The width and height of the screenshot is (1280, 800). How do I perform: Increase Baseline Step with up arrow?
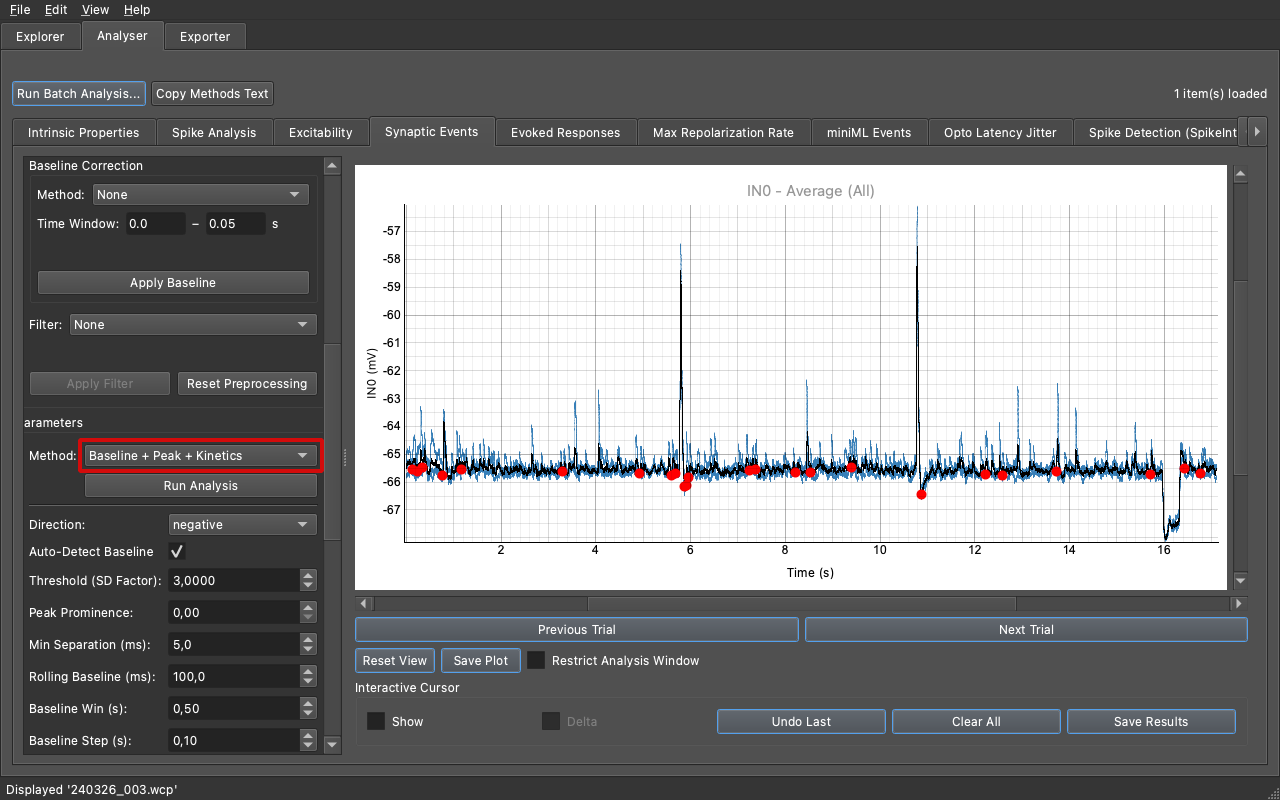[309, 735]
